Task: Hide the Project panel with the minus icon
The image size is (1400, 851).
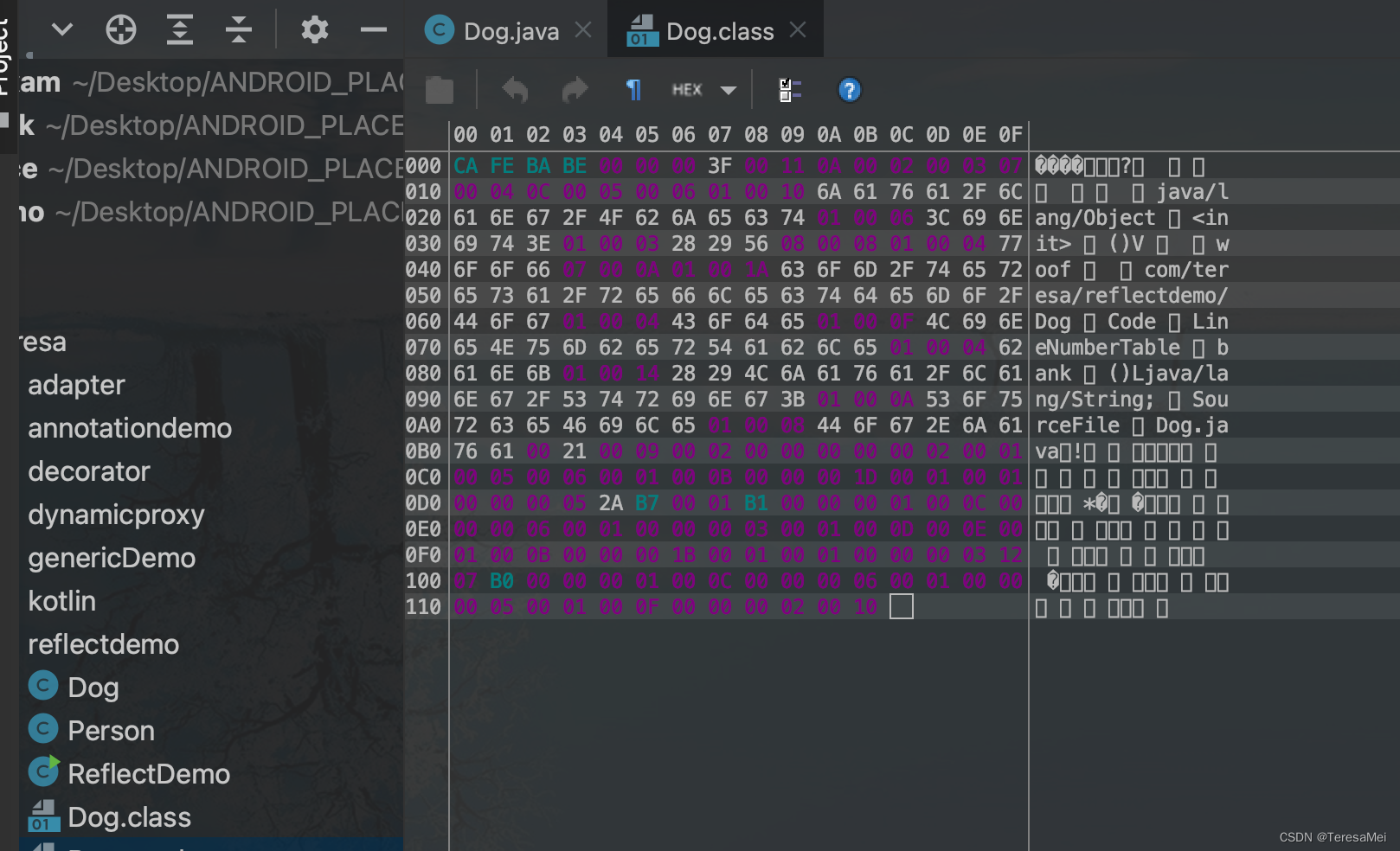Action: [x=372, y=29]
